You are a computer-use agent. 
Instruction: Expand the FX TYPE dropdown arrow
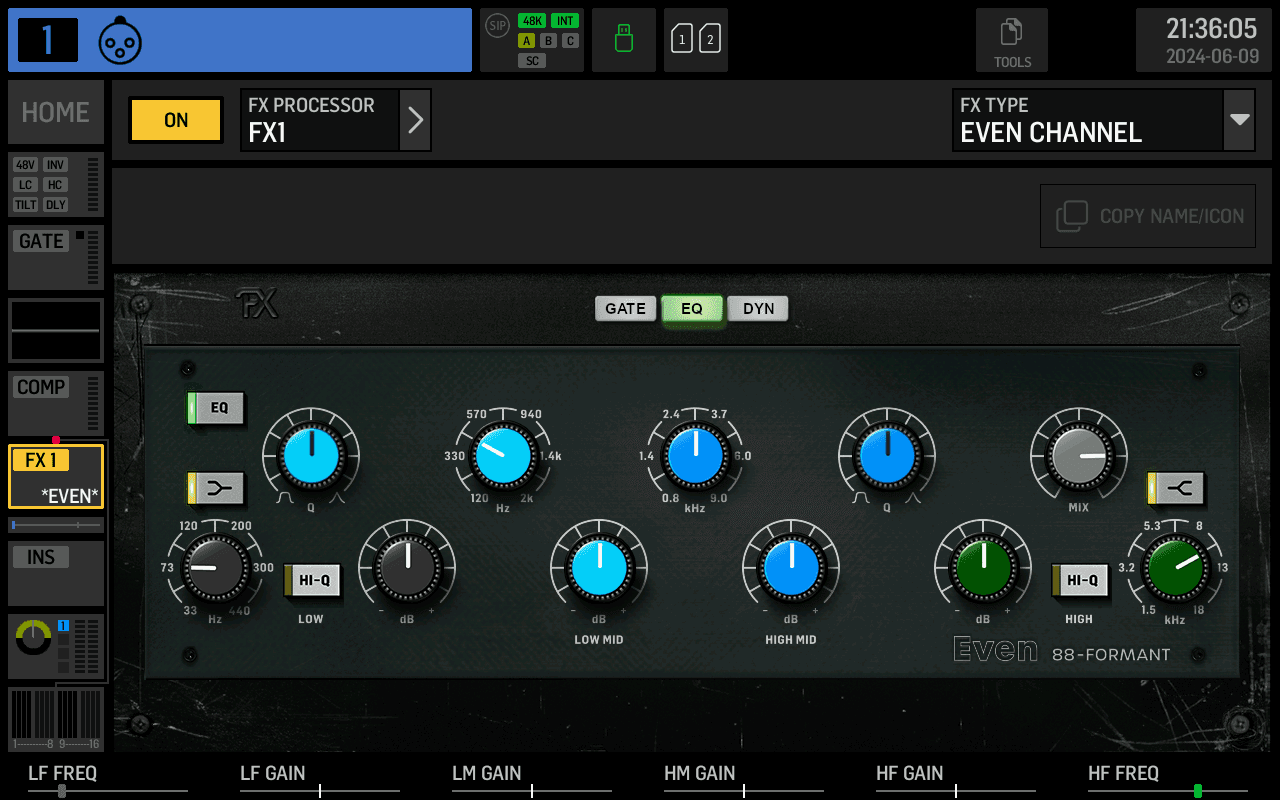(1239, 120)
